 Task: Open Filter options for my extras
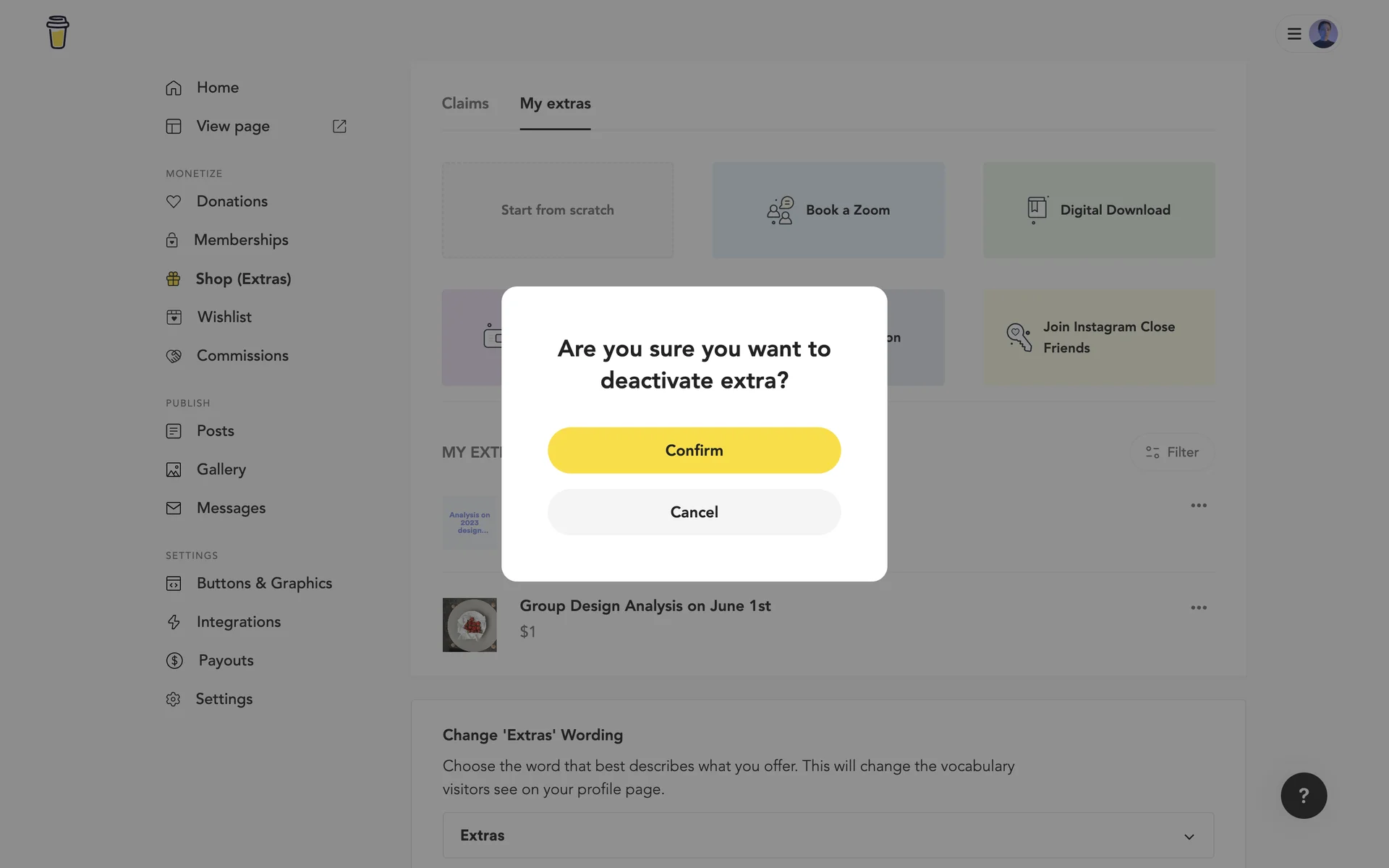point(1171,452)
